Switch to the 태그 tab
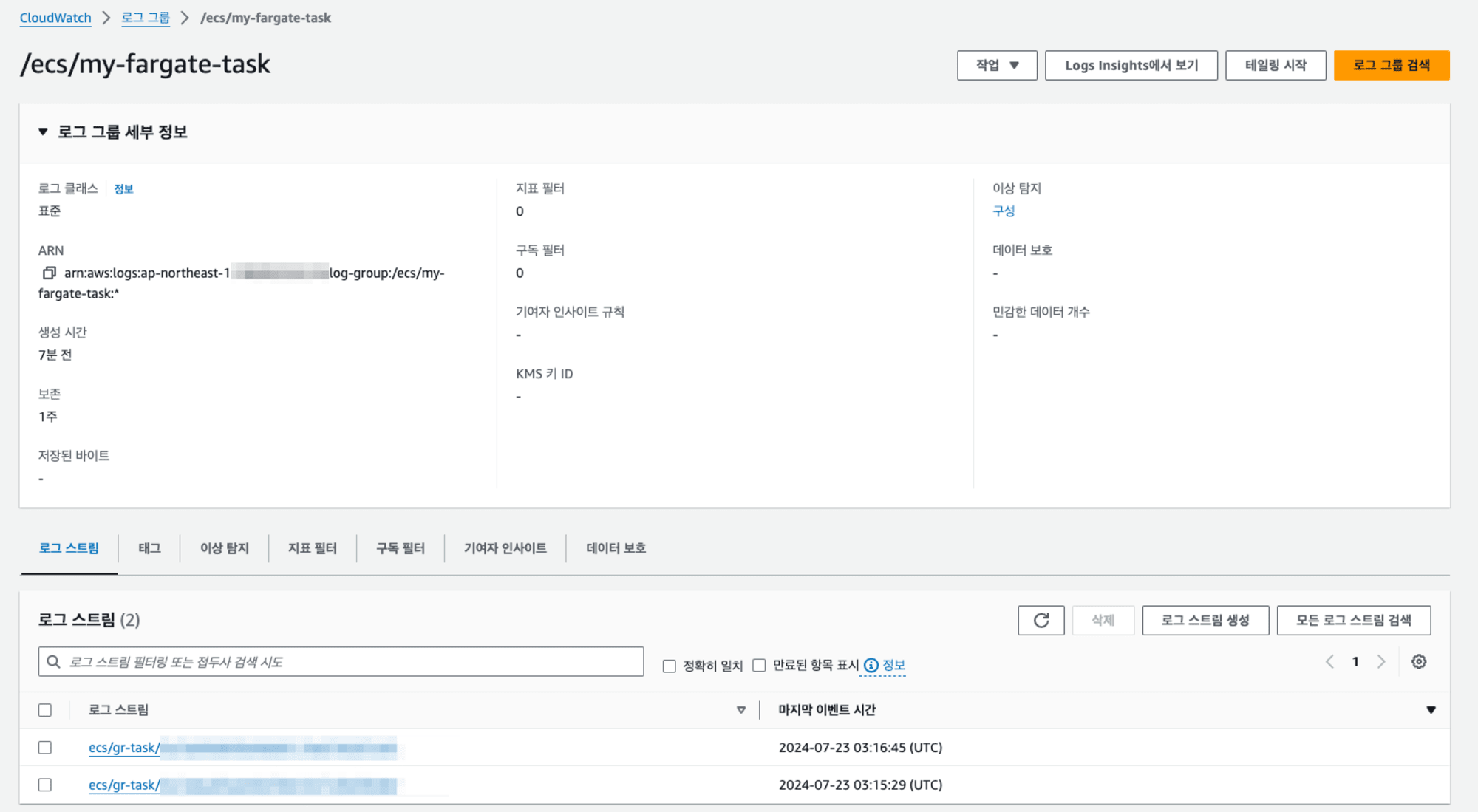 click(x=149, y=548)
